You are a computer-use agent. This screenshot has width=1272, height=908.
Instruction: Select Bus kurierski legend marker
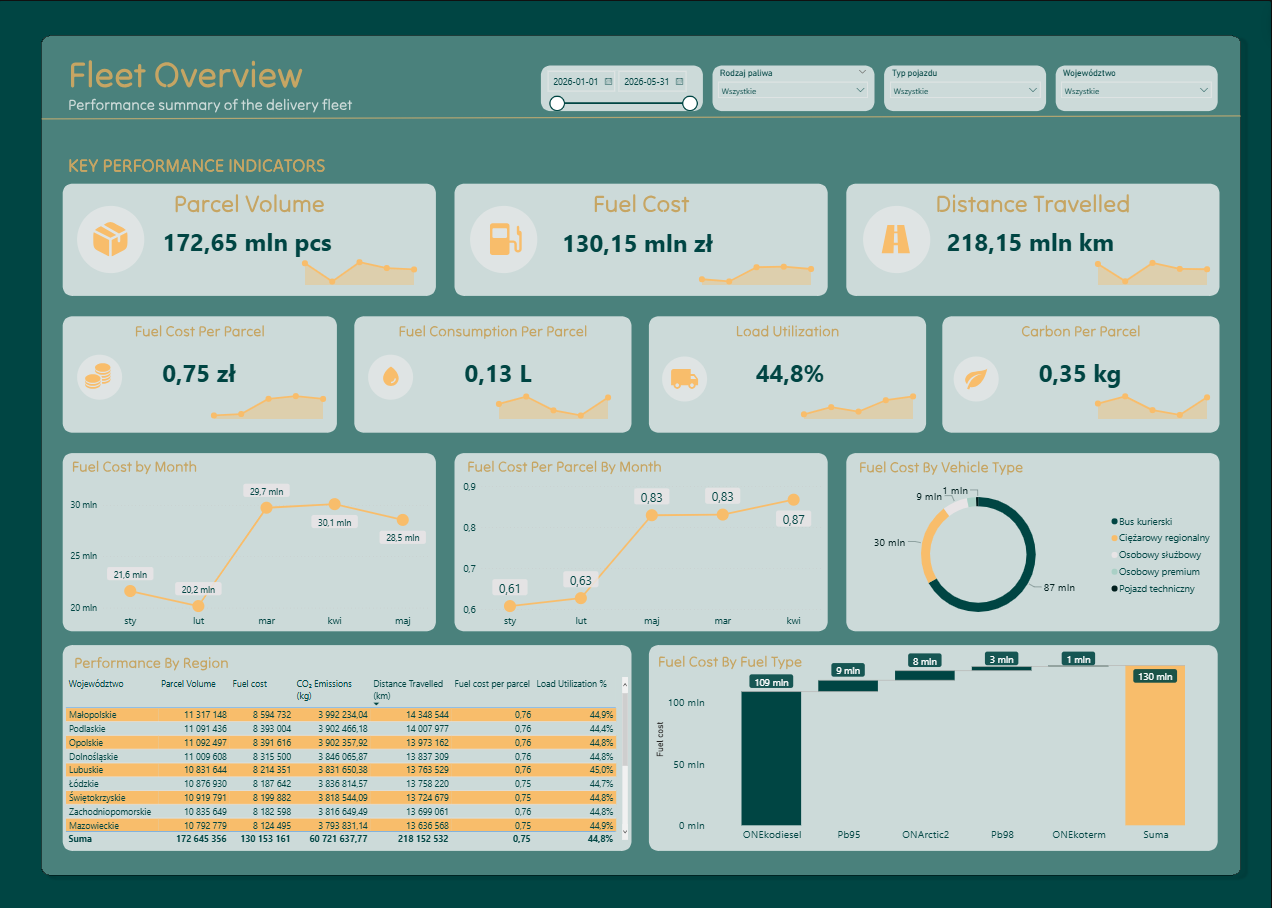(1114, 521)
